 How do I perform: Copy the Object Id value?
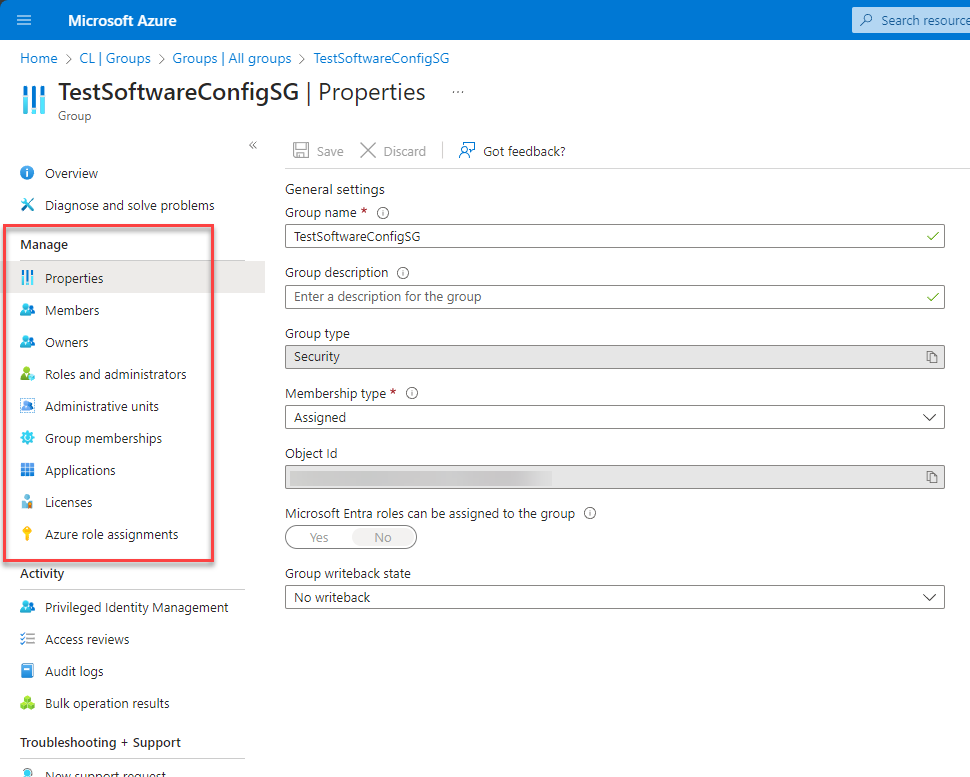tap(932, 477)
